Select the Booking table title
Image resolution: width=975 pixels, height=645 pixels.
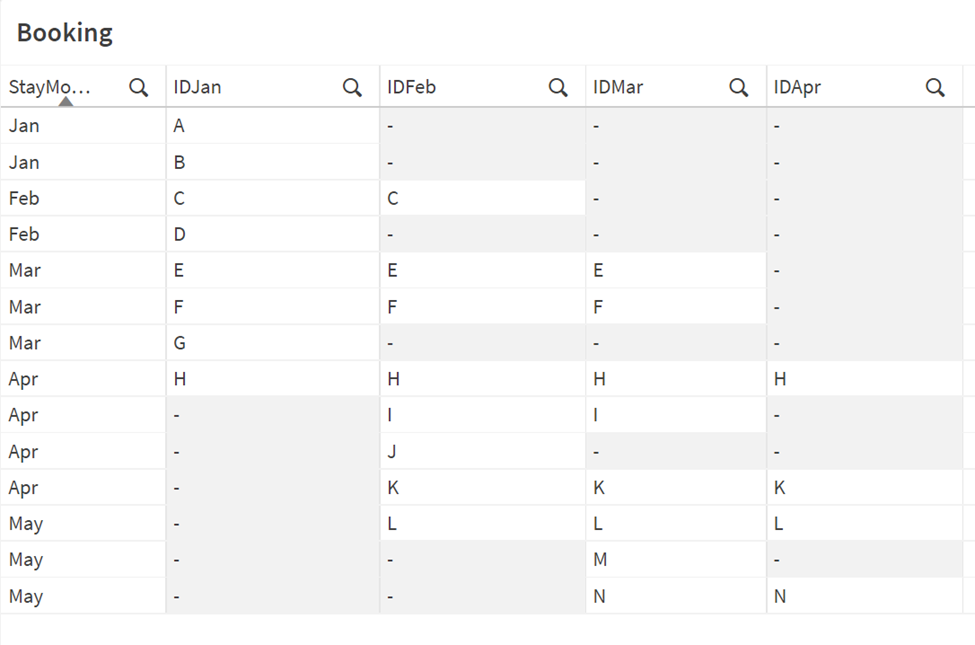pos(65,33)
